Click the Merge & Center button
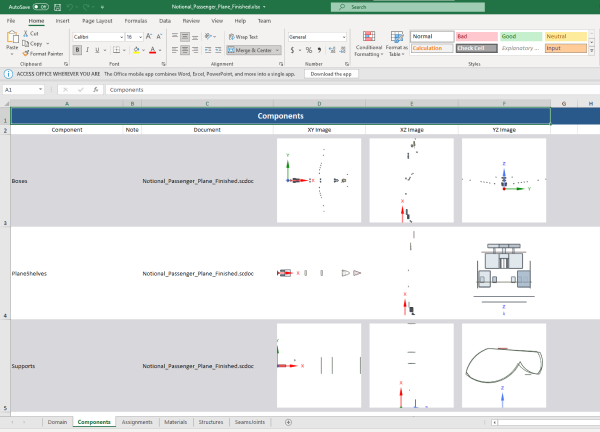 click(x=250, y=50)
